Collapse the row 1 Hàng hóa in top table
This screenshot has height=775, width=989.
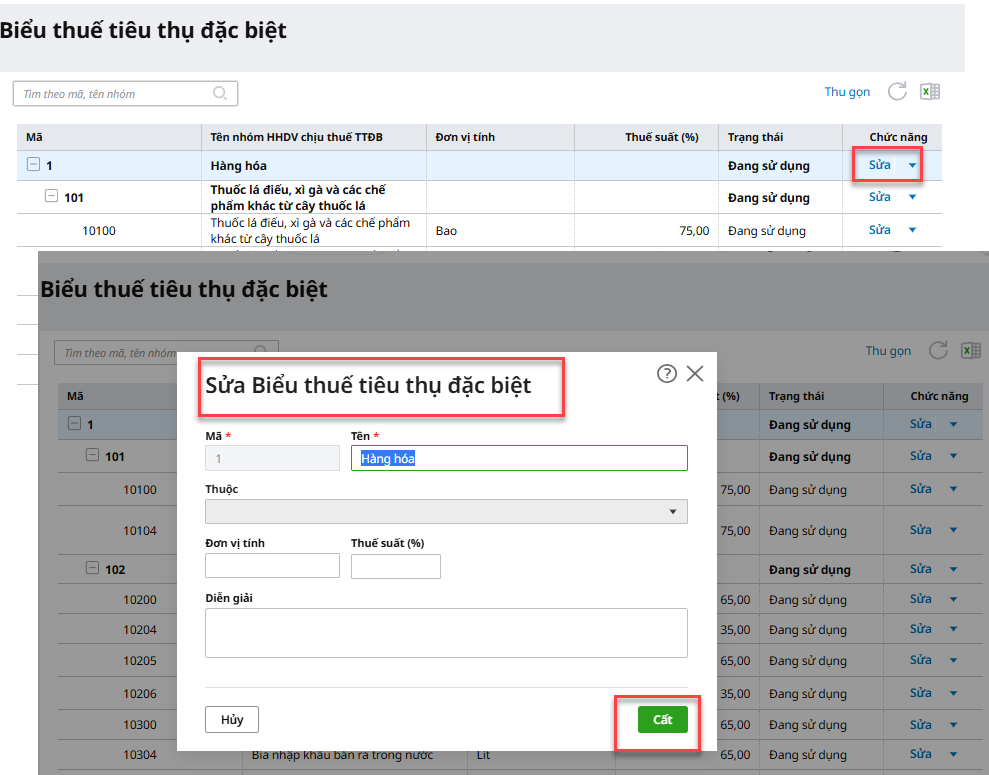(33, 166)
